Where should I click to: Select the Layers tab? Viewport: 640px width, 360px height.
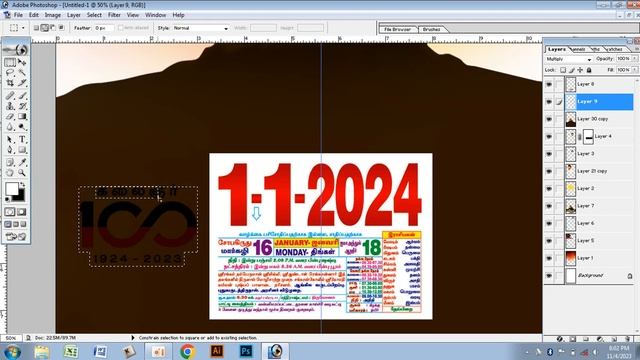tap(557, 49)
